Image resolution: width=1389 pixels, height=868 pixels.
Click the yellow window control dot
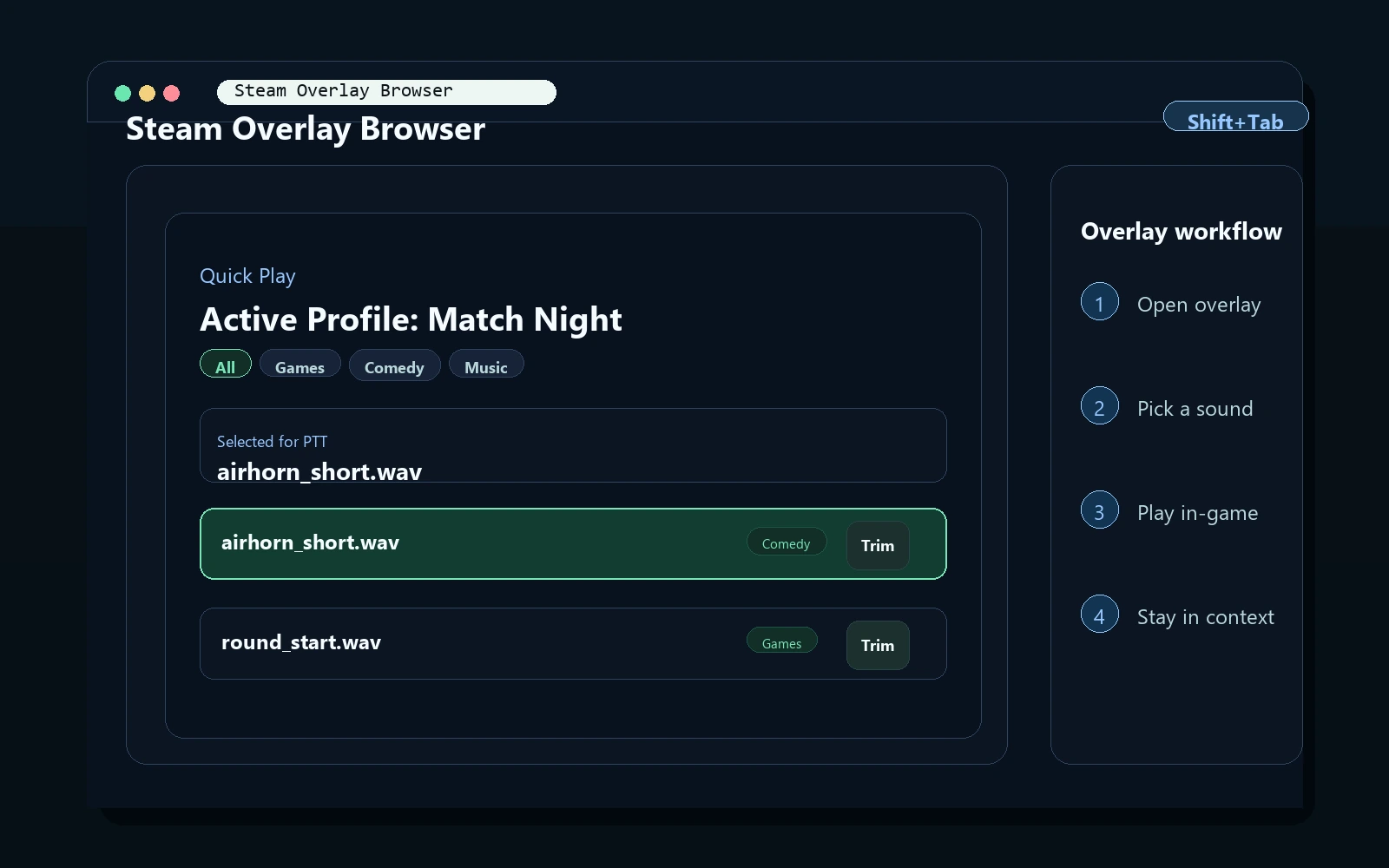tap(147, 93)
